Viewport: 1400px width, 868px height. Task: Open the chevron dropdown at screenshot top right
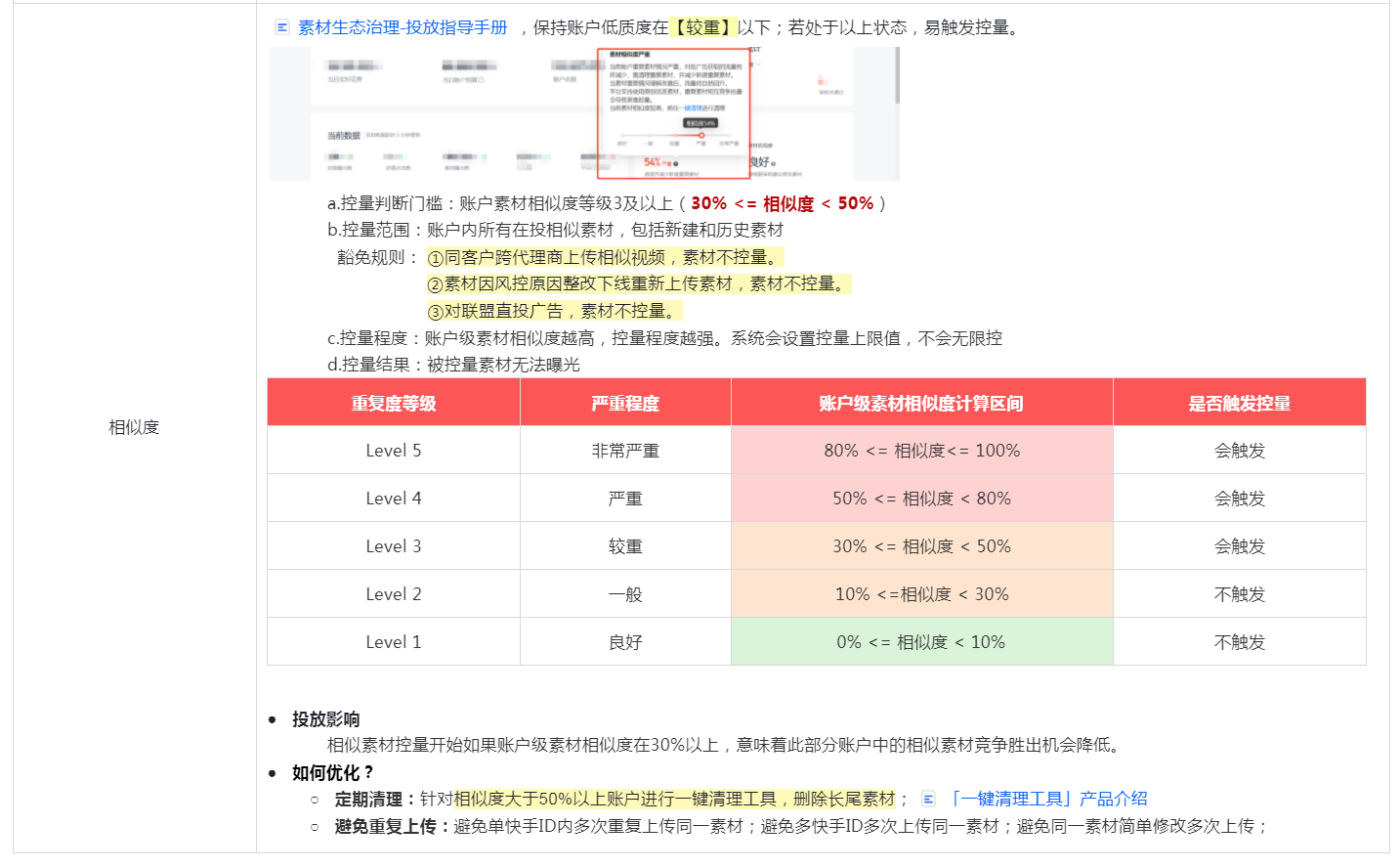point(758,65)
